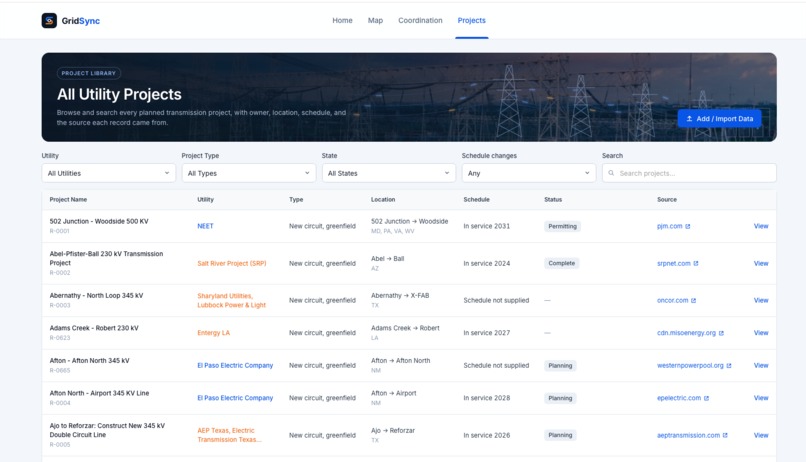Click the Utility column header
Screen dimensions: 806x462
point(205,199)
